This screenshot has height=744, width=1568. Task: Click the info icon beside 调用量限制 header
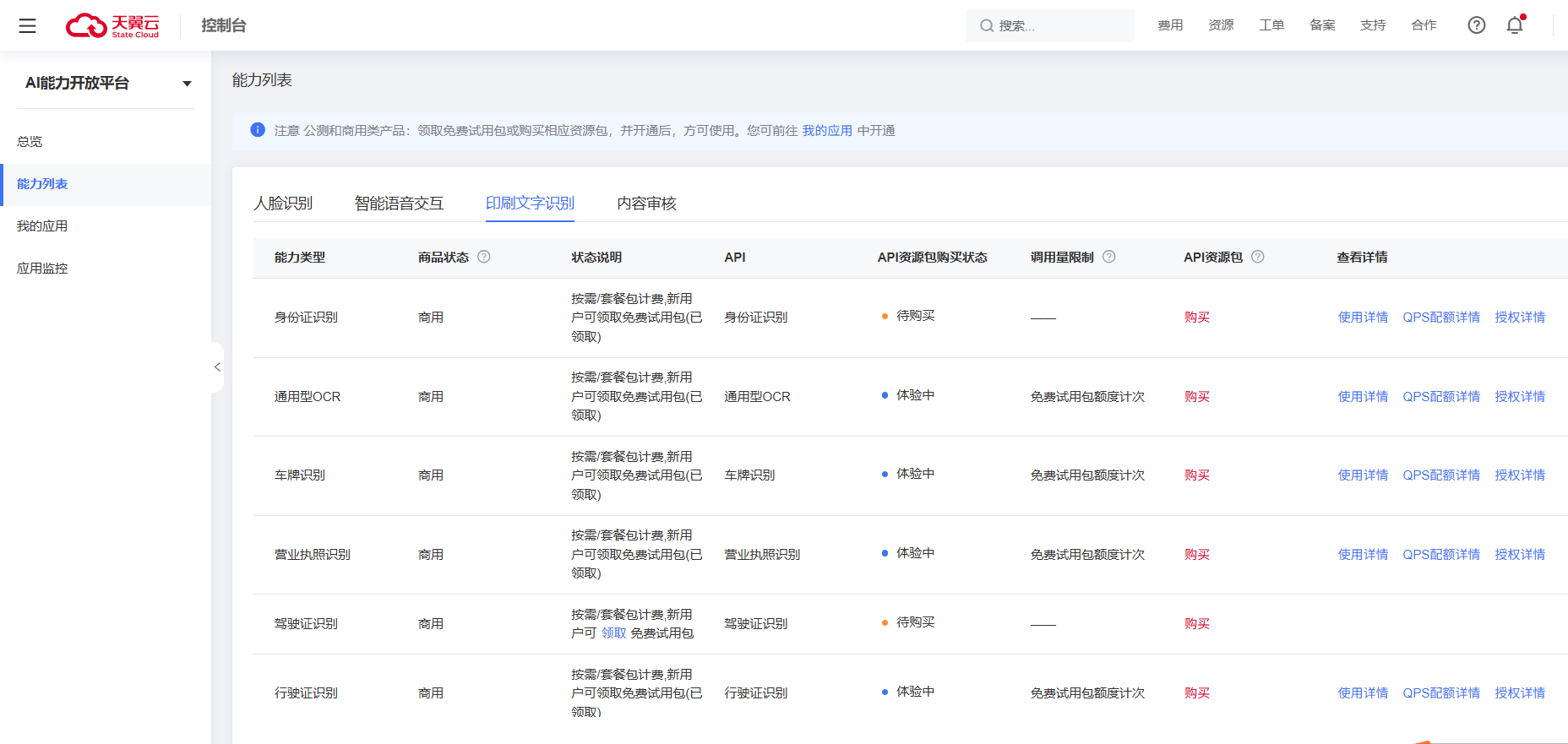(x=1109, y=257)
